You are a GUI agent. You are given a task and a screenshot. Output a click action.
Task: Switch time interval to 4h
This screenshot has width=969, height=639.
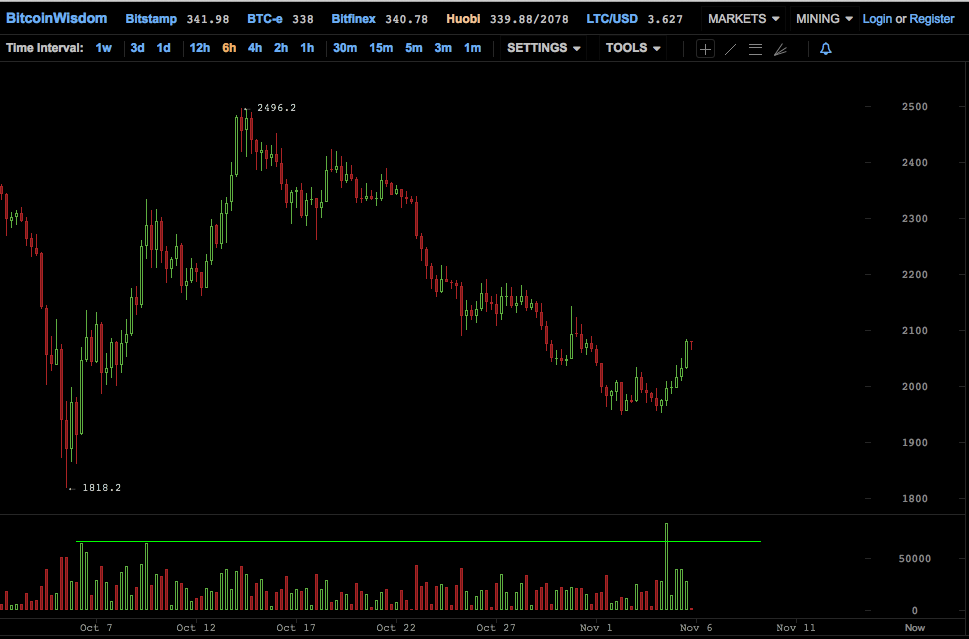(255, 48)
